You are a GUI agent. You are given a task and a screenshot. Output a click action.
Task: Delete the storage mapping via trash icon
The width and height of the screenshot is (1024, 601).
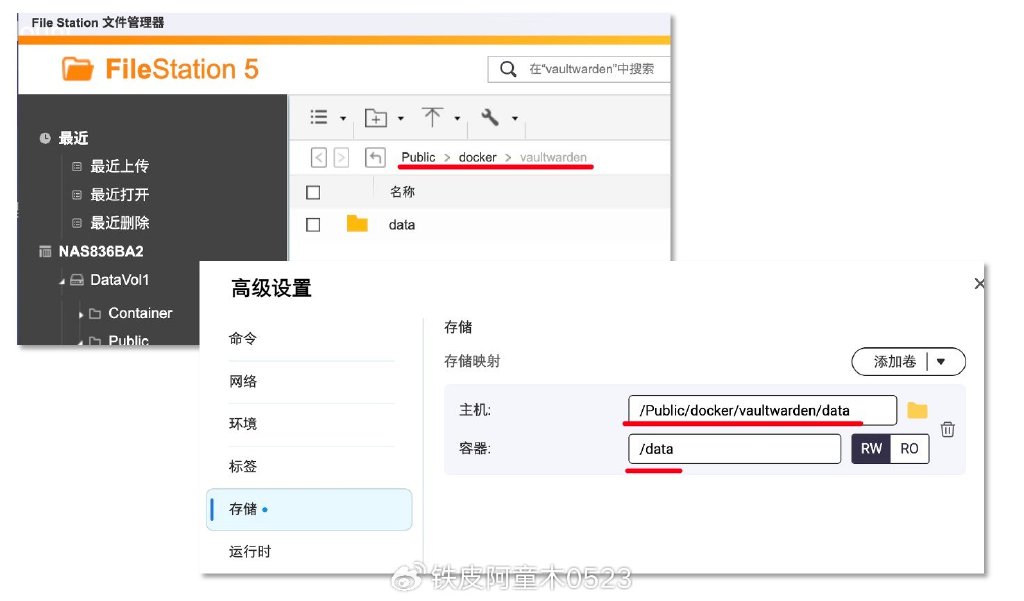(947, 428)
